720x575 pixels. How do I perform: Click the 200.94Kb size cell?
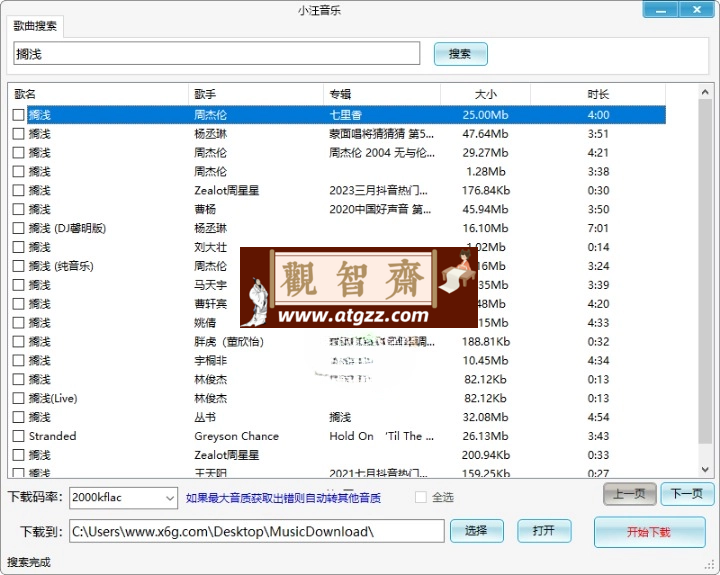coord(486,455)
